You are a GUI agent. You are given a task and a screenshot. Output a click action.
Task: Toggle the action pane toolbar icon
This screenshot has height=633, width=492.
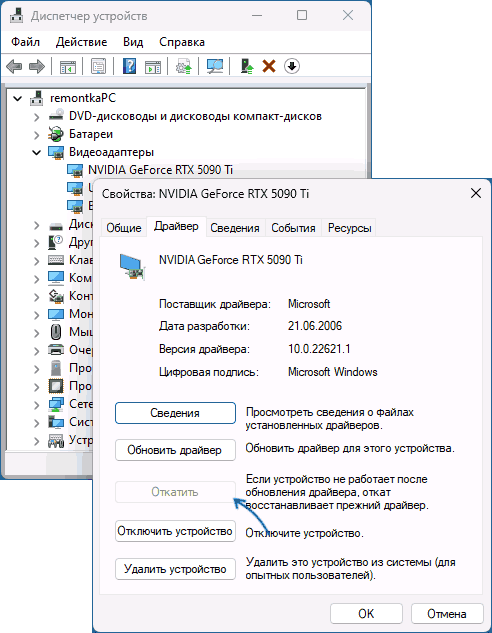tap(153, 66)
